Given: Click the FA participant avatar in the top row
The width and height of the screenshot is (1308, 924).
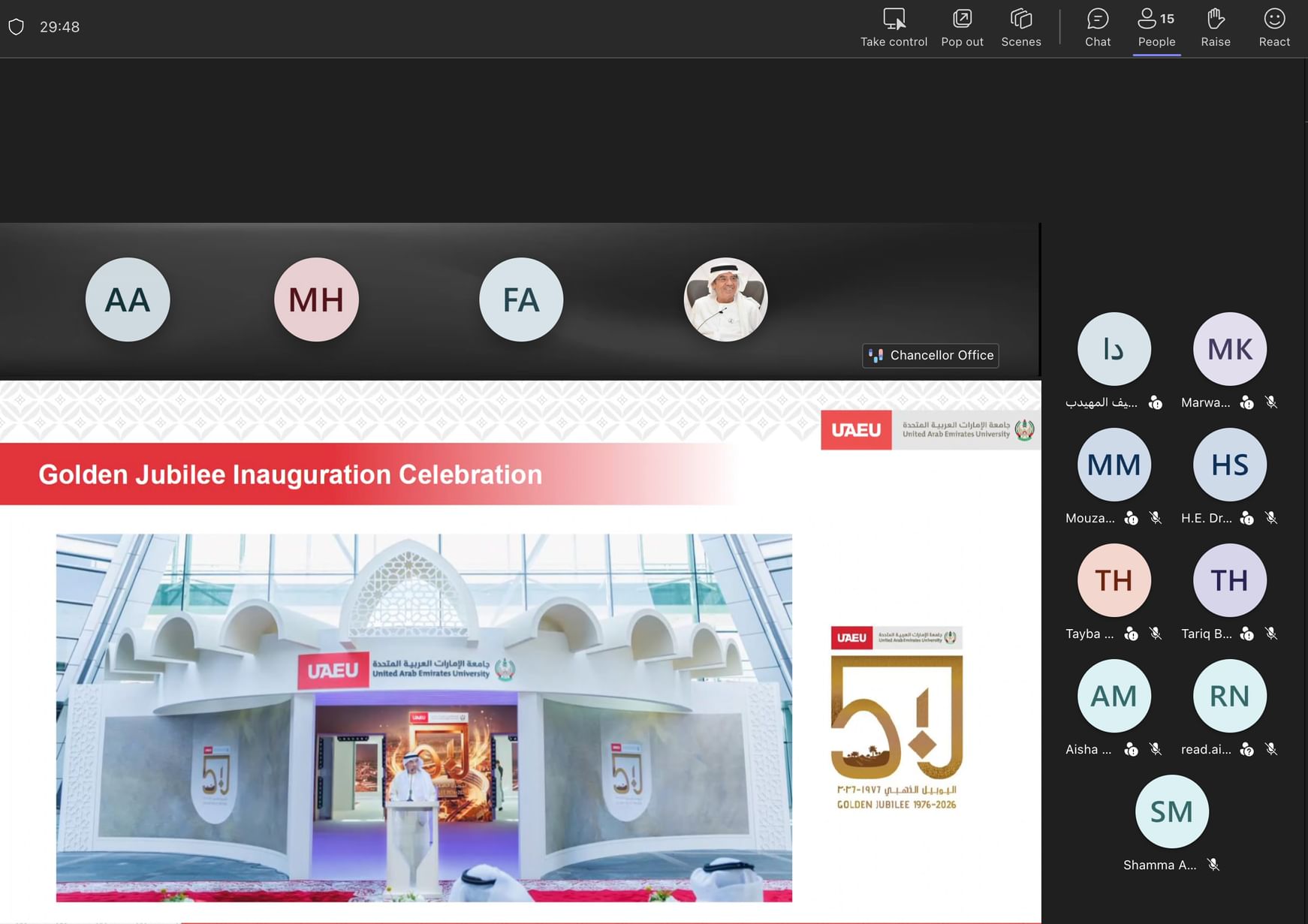Looking at the screenshot, I should coord(521,299).
